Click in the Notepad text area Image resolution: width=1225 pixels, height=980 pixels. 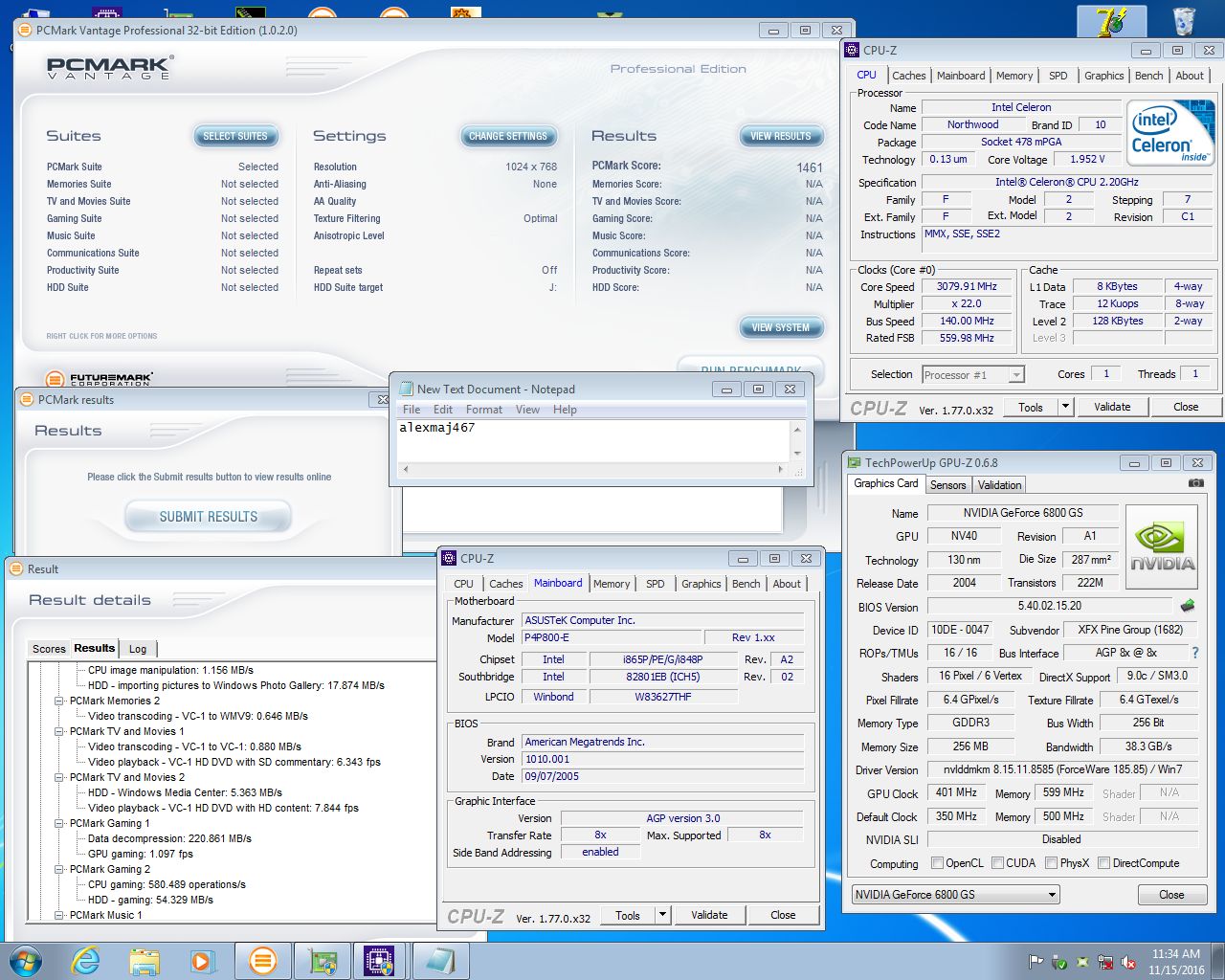point(593,440)
